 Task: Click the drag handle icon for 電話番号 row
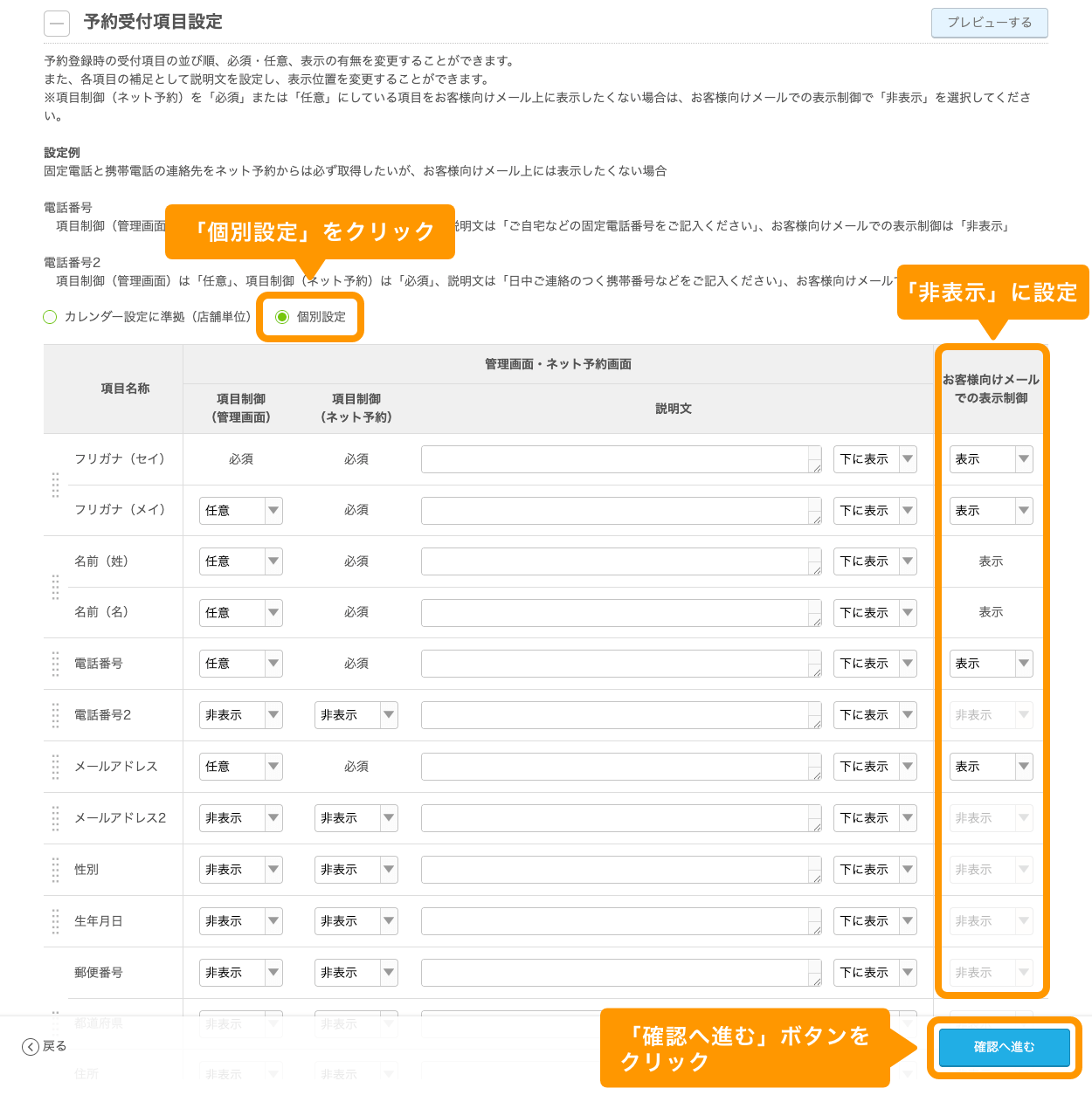pyautogui.click(x=54, y=663)
